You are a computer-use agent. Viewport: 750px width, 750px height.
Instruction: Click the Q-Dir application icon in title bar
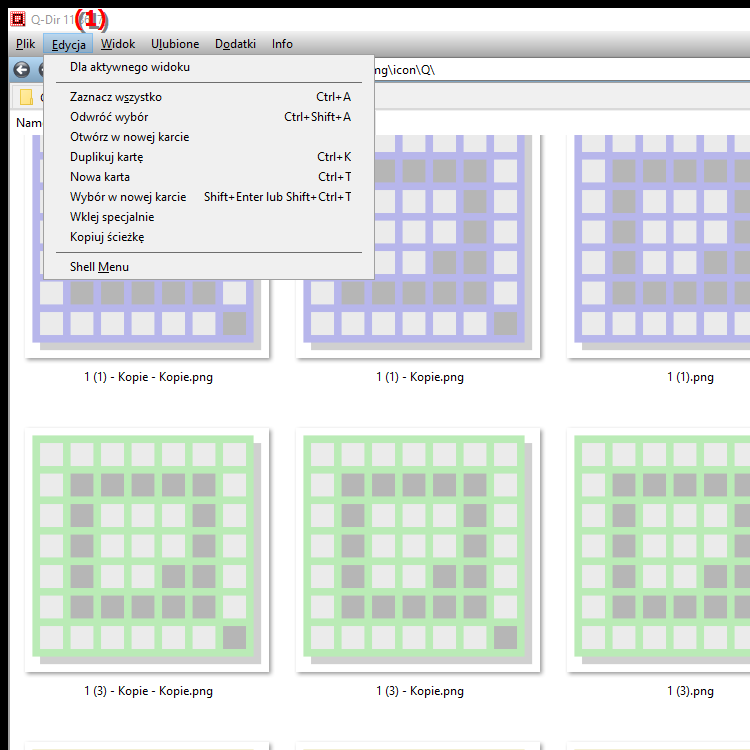pyautogui.click(x=18, y=19)
